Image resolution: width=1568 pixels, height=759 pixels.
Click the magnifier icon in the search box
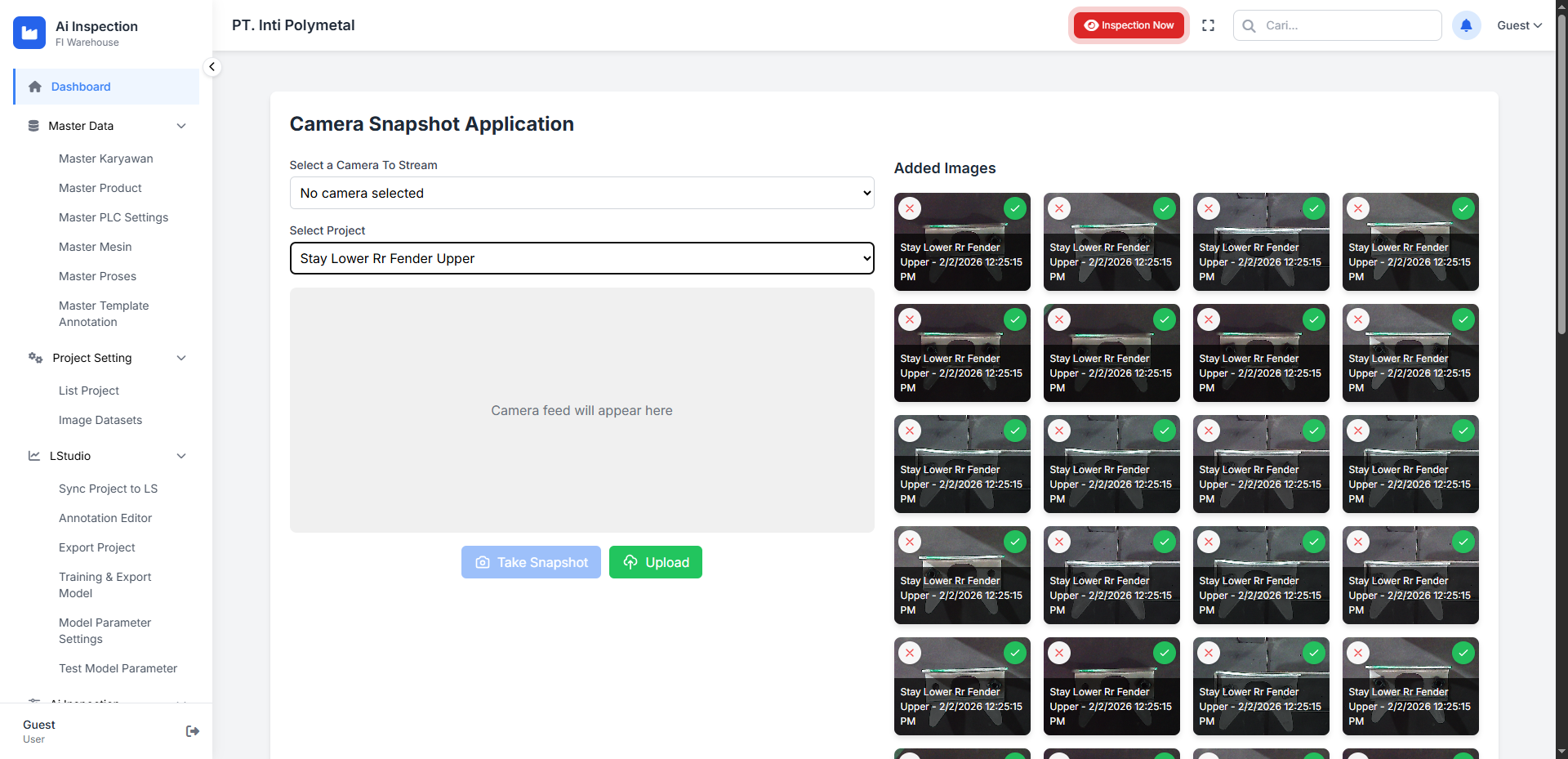coord(1249,26)
